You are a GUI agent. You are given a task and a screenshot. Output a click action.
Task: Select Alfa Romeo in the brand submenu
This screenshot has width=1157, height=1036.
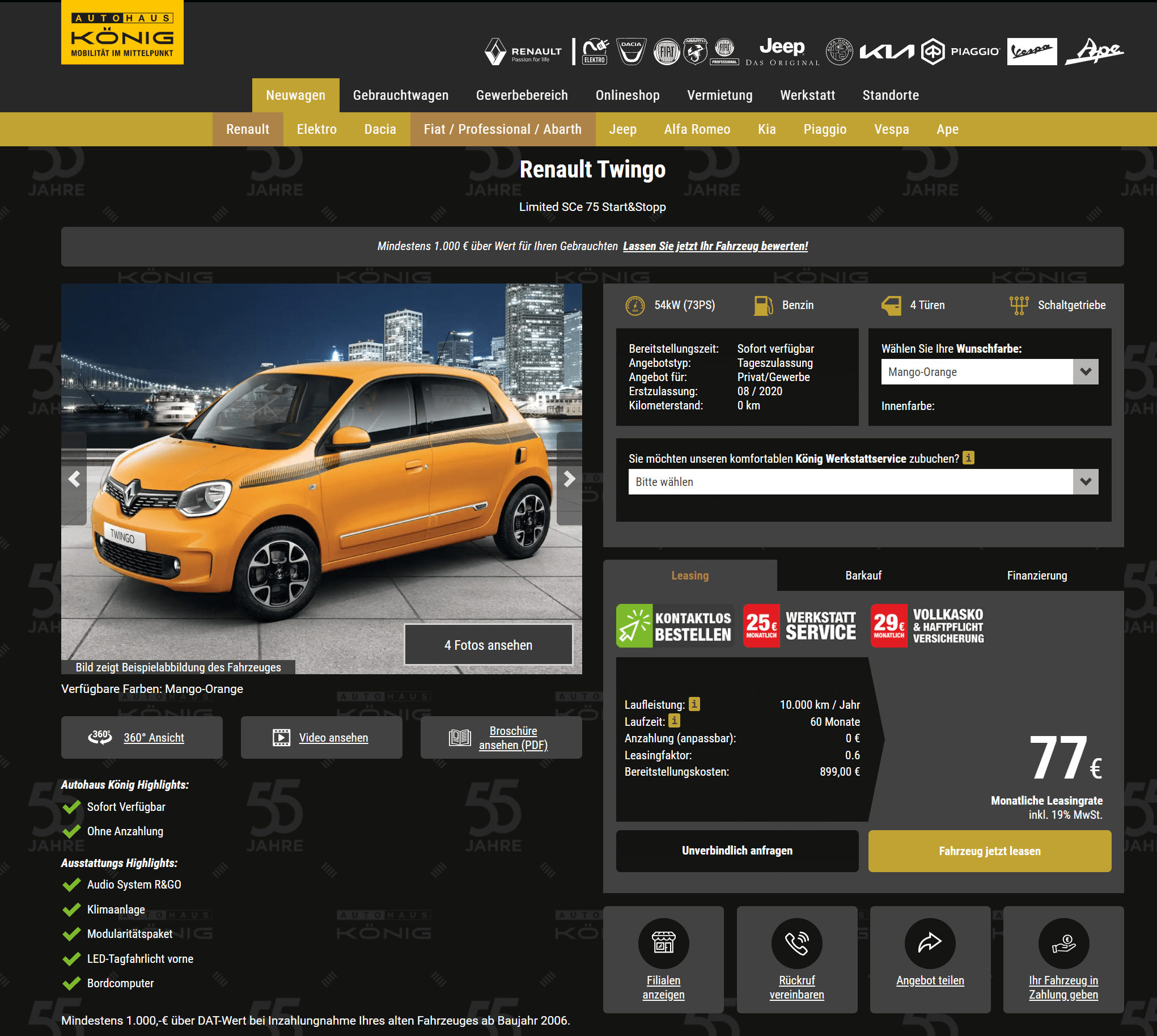(x=697, y=129)
